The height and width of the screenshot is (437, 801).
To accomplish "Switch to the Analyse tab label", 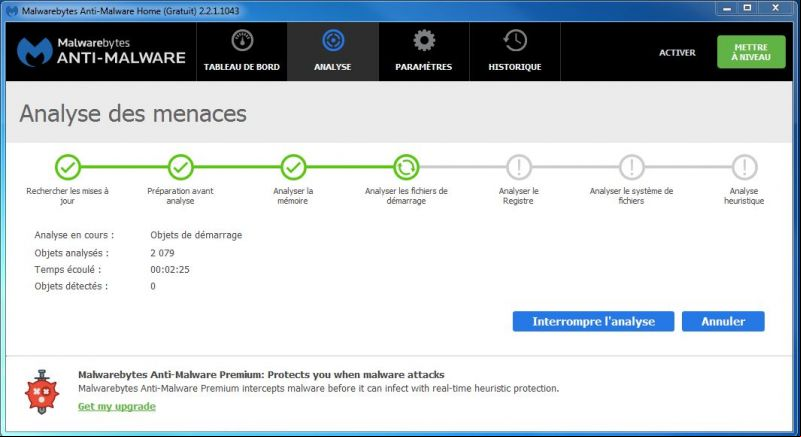I will pyautogui.click(x=333, y=67).
